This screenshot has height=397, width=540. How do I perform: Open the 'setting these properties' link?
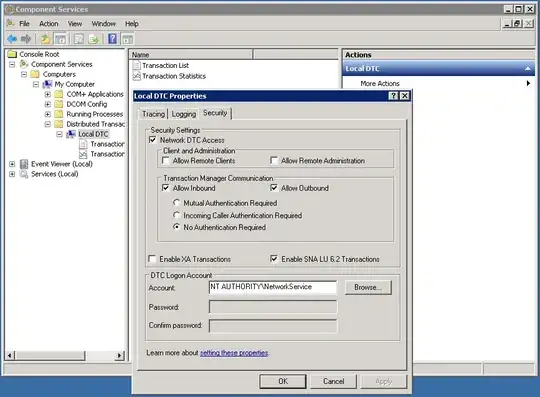click(x=234, y=353)
